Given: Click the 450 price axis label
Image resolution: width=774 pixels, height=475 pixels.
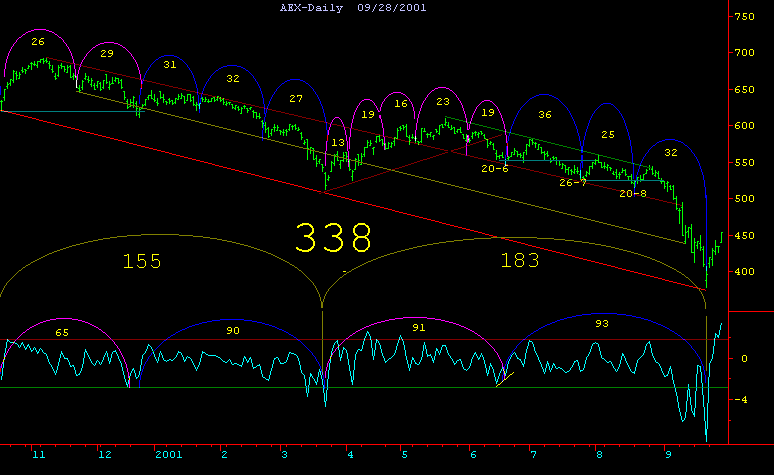Looking at the screenshot, I should [744, 236].
